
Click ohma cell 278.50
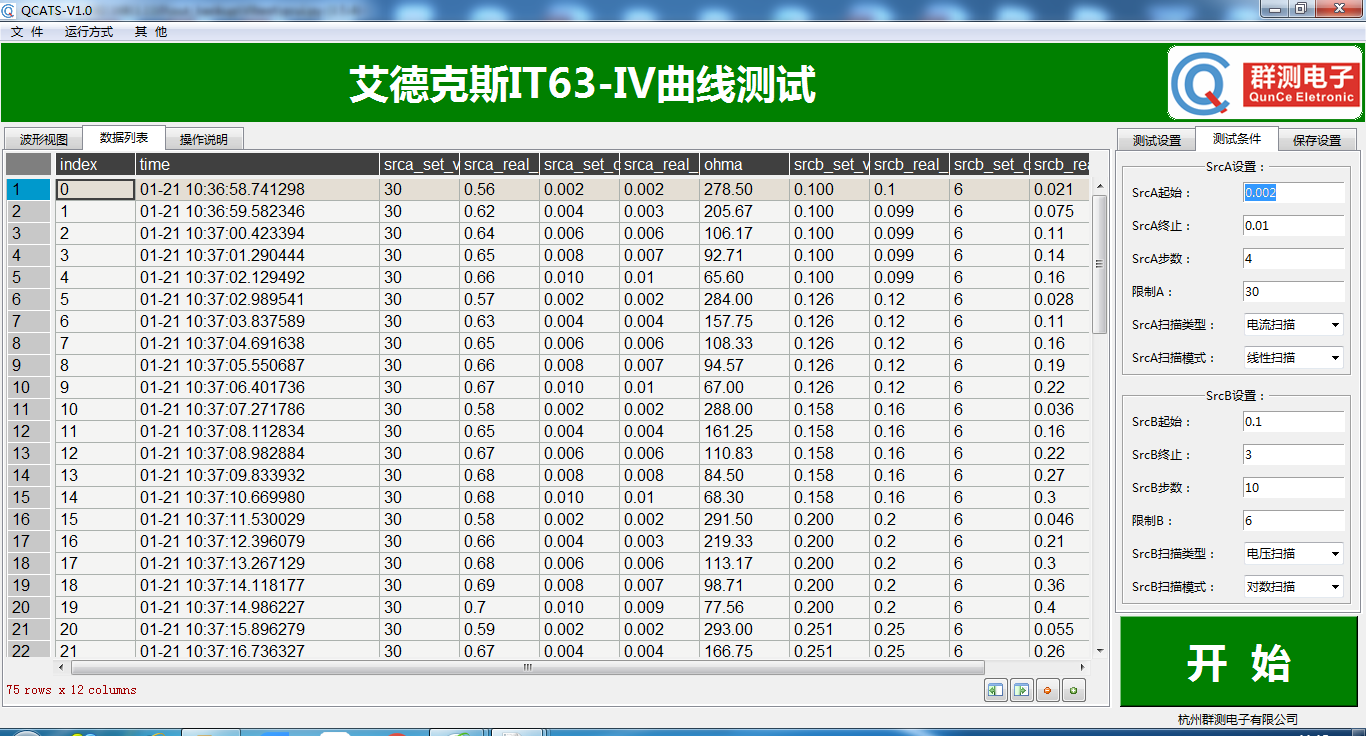(x=744, y=189)
